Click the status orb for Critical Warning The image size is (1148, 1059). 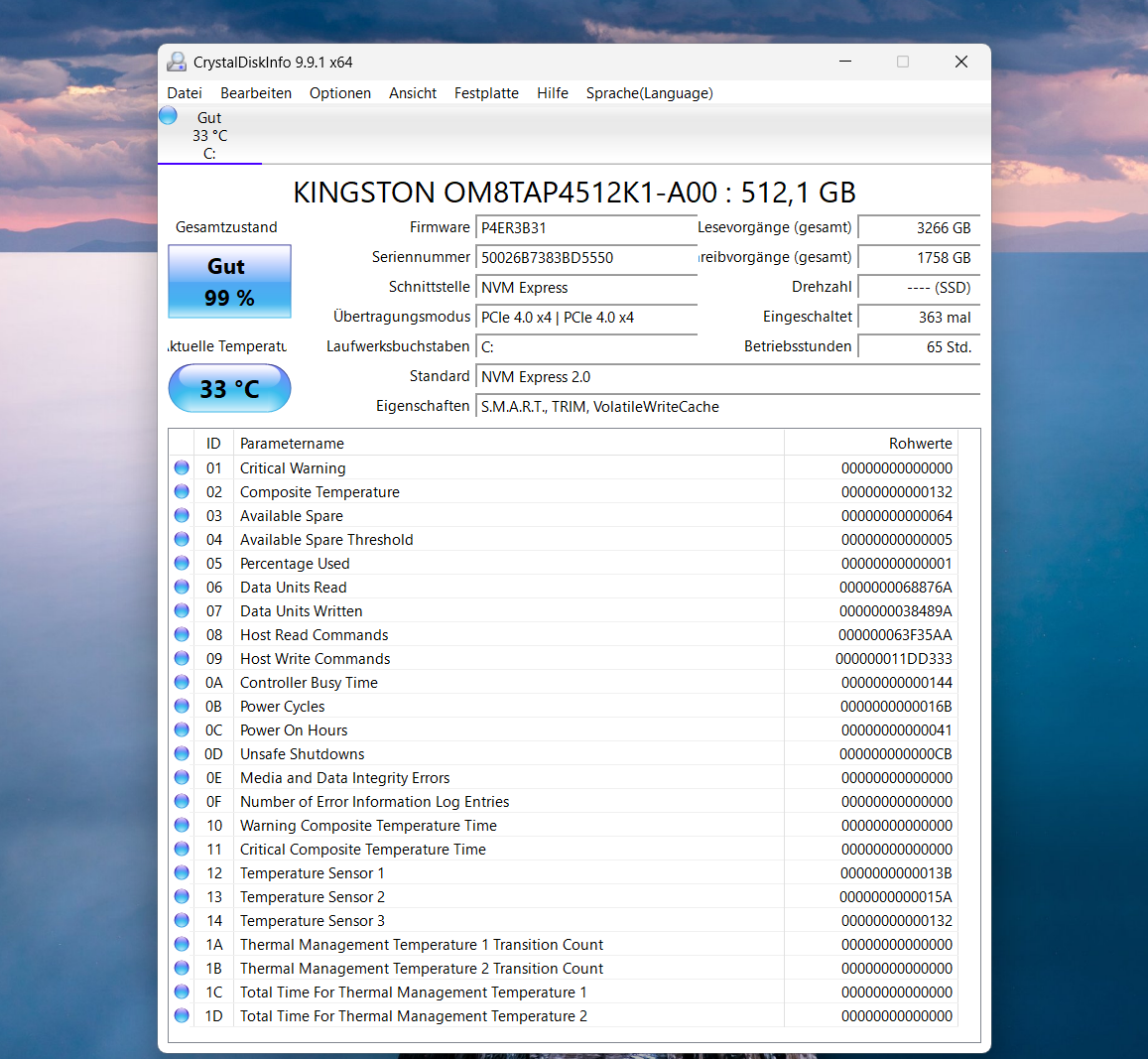182,467
